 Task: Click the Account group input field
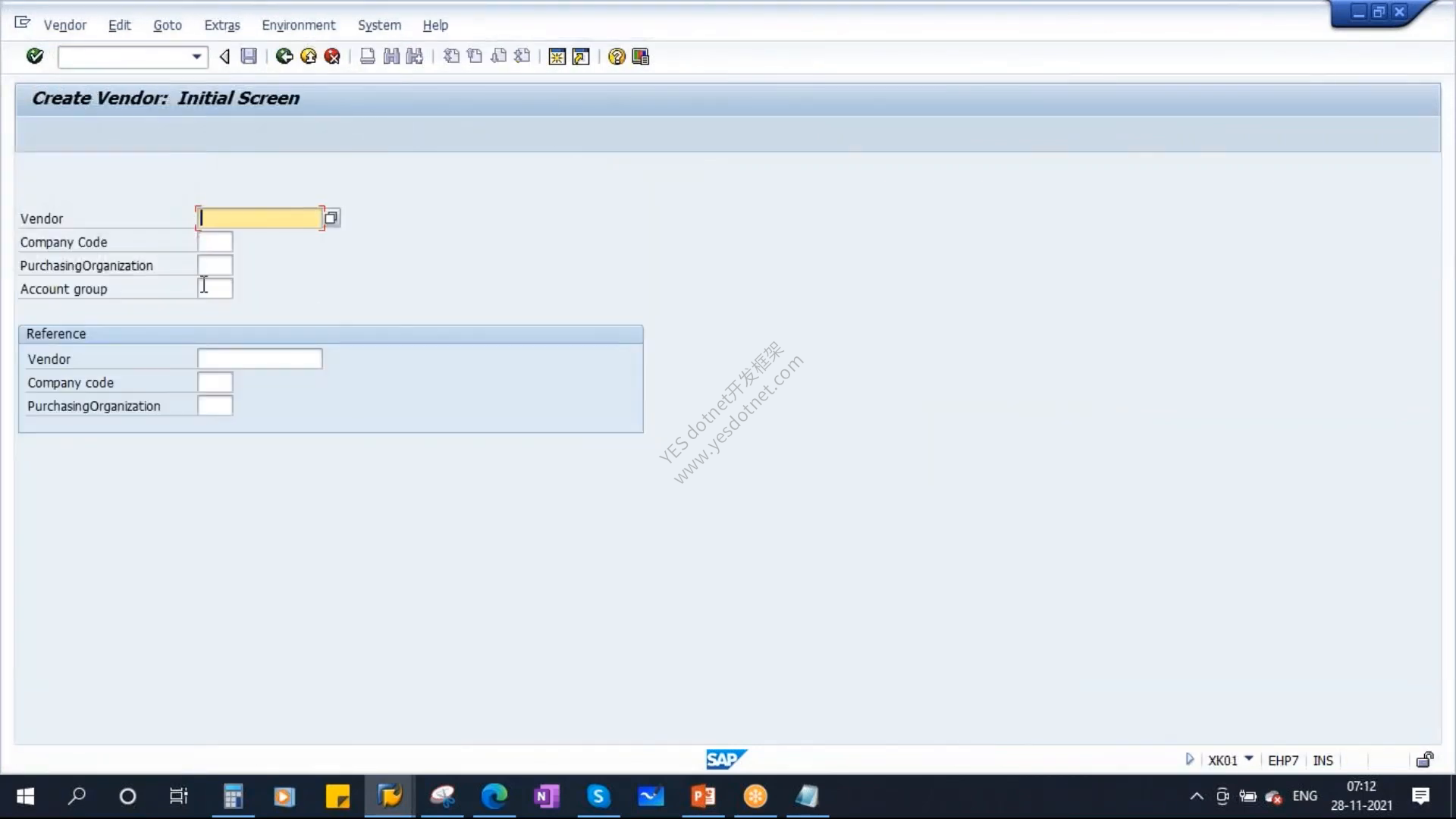pos(215,288)
